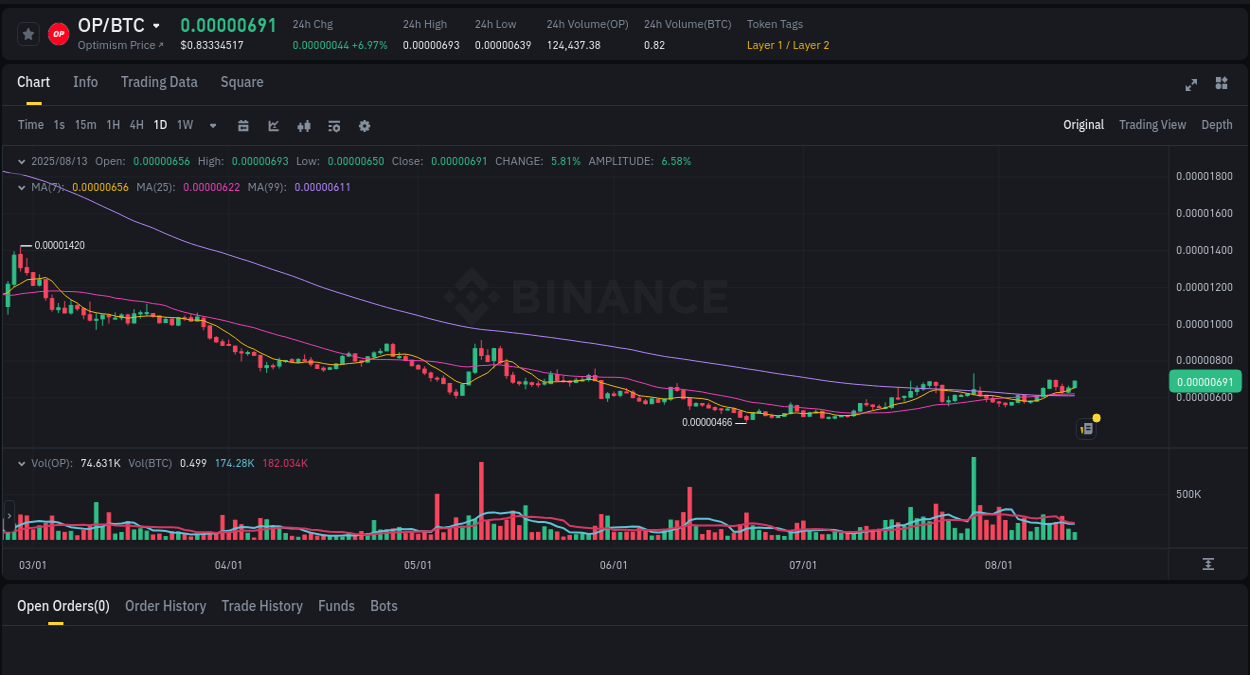
Task: Add OP/BTC to favorites with star icon
Action: pos(29,34)
